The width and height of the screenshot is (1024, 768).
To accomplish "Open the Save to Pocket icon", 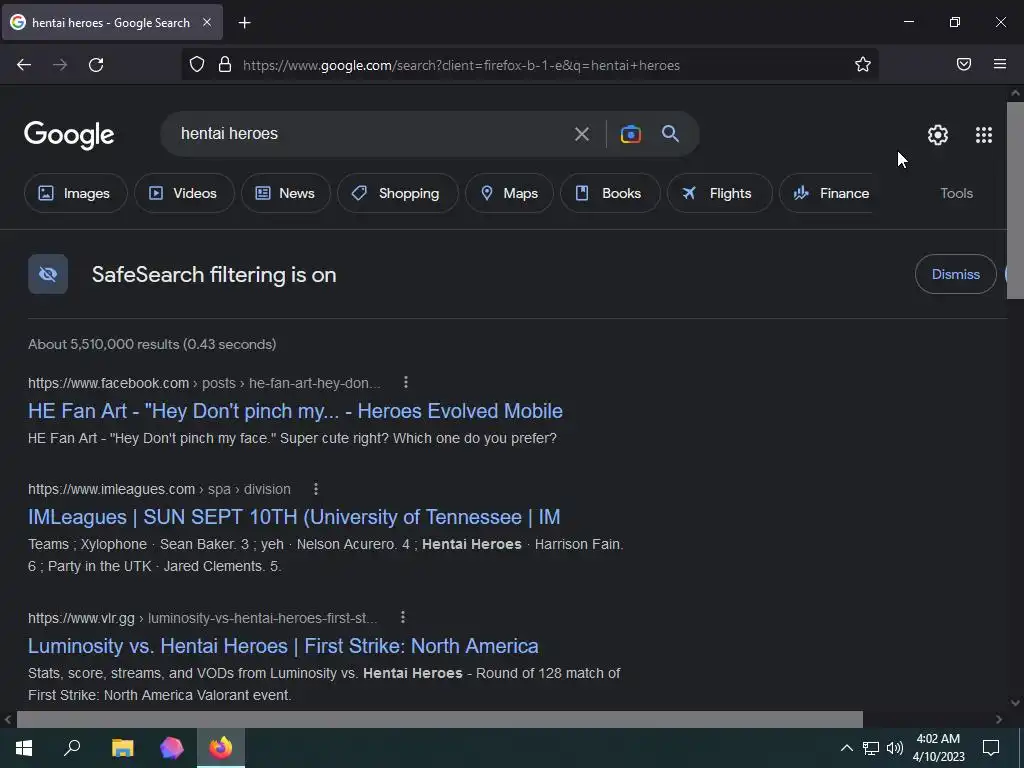I will (964, 64).
